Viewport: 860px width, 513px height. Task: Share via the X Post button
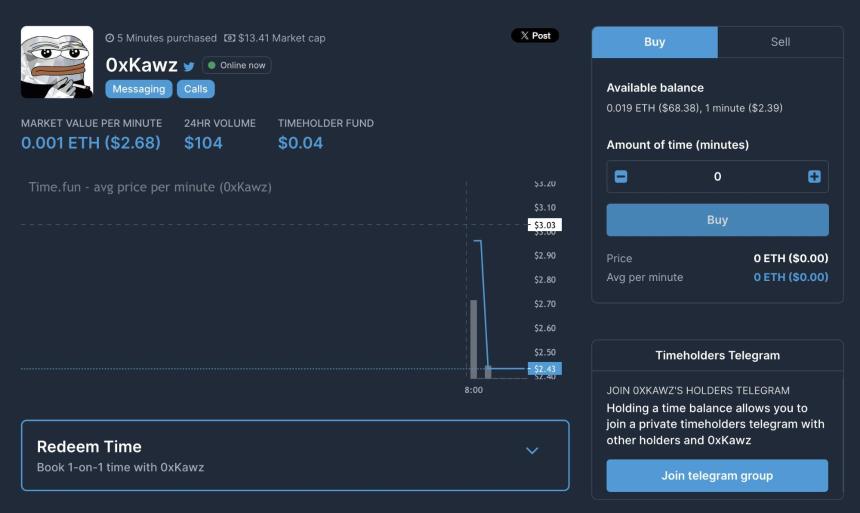tap(535, 36)
